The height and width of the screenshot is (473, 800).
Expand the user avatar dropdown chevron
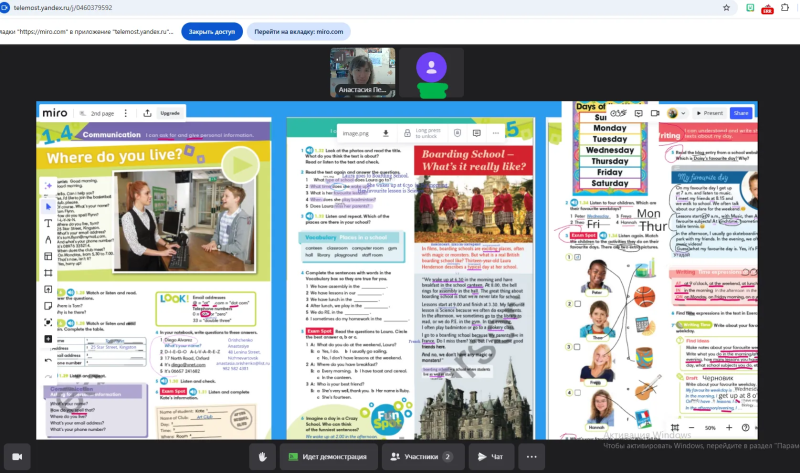point(683,113)
